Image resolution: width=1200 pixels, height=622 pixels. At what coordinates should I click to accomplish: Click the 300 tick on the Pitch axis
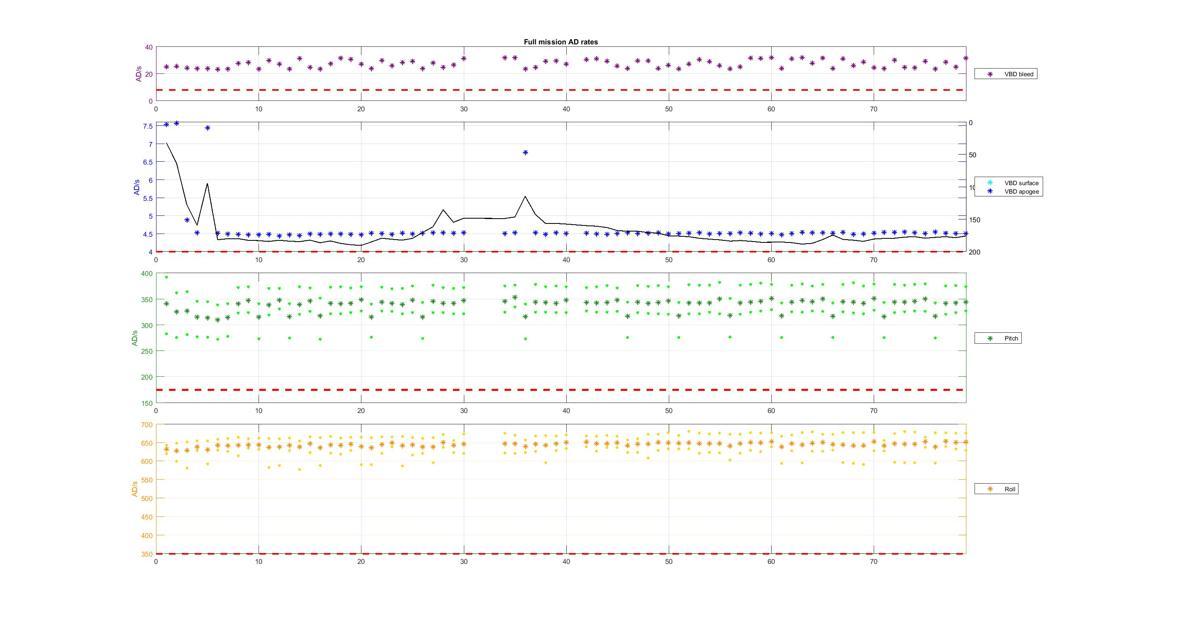(147, 326)
